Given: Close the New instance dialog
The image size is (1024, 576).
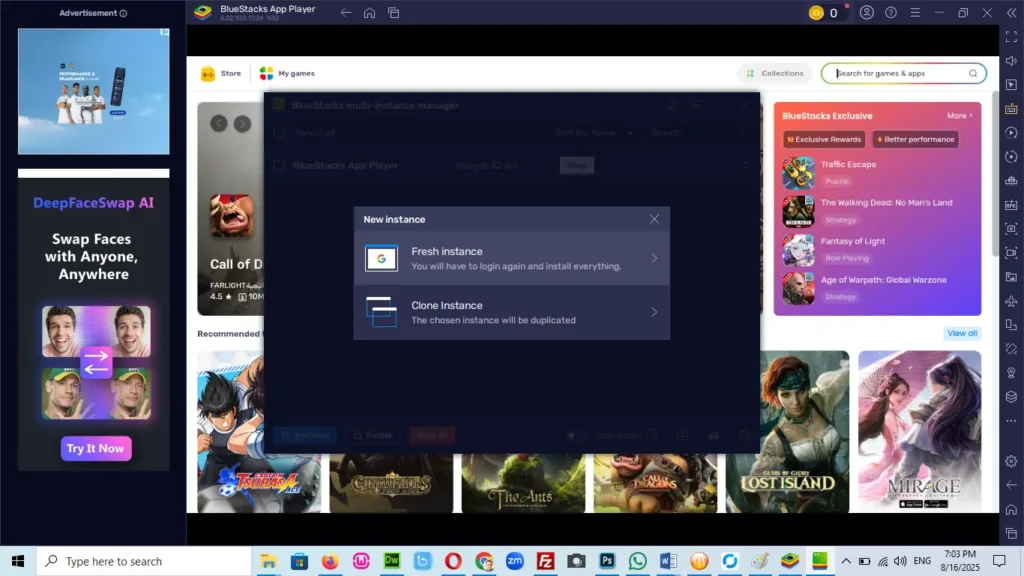Looking at the screenshot, I should [654, 219].
